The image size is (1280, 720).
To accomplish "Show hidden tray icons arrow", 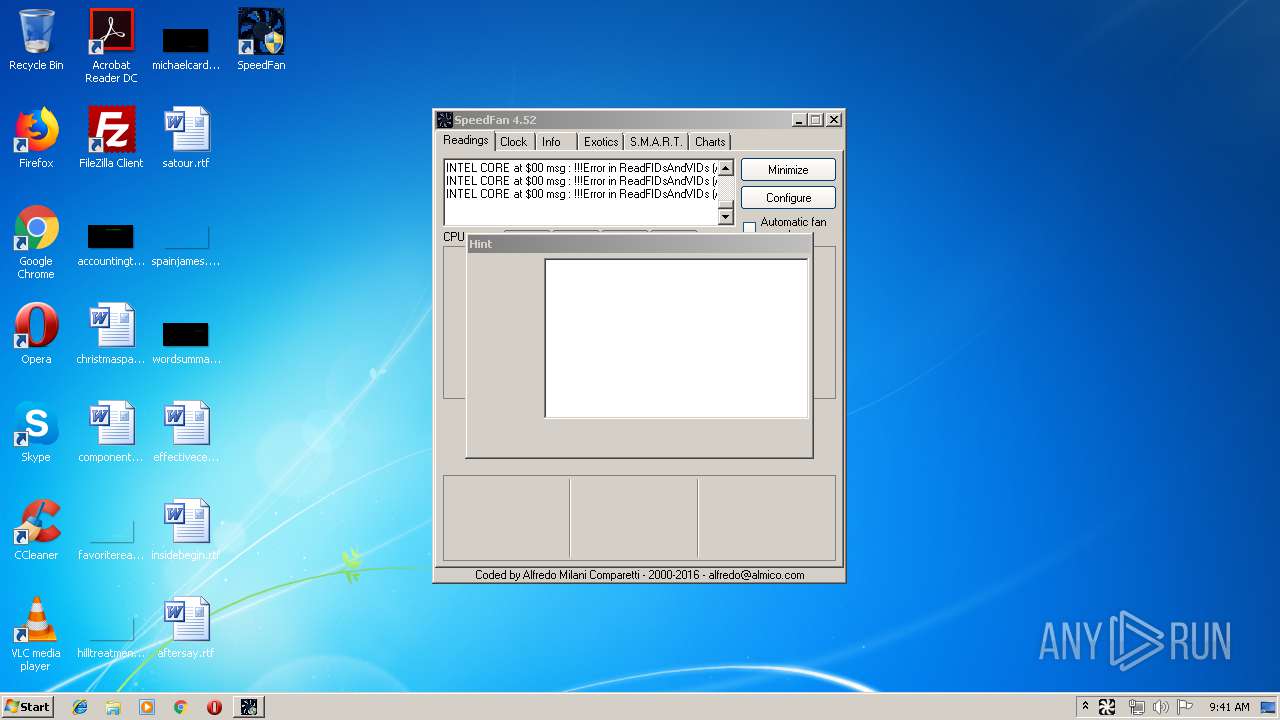I will tap(1085, 707).
